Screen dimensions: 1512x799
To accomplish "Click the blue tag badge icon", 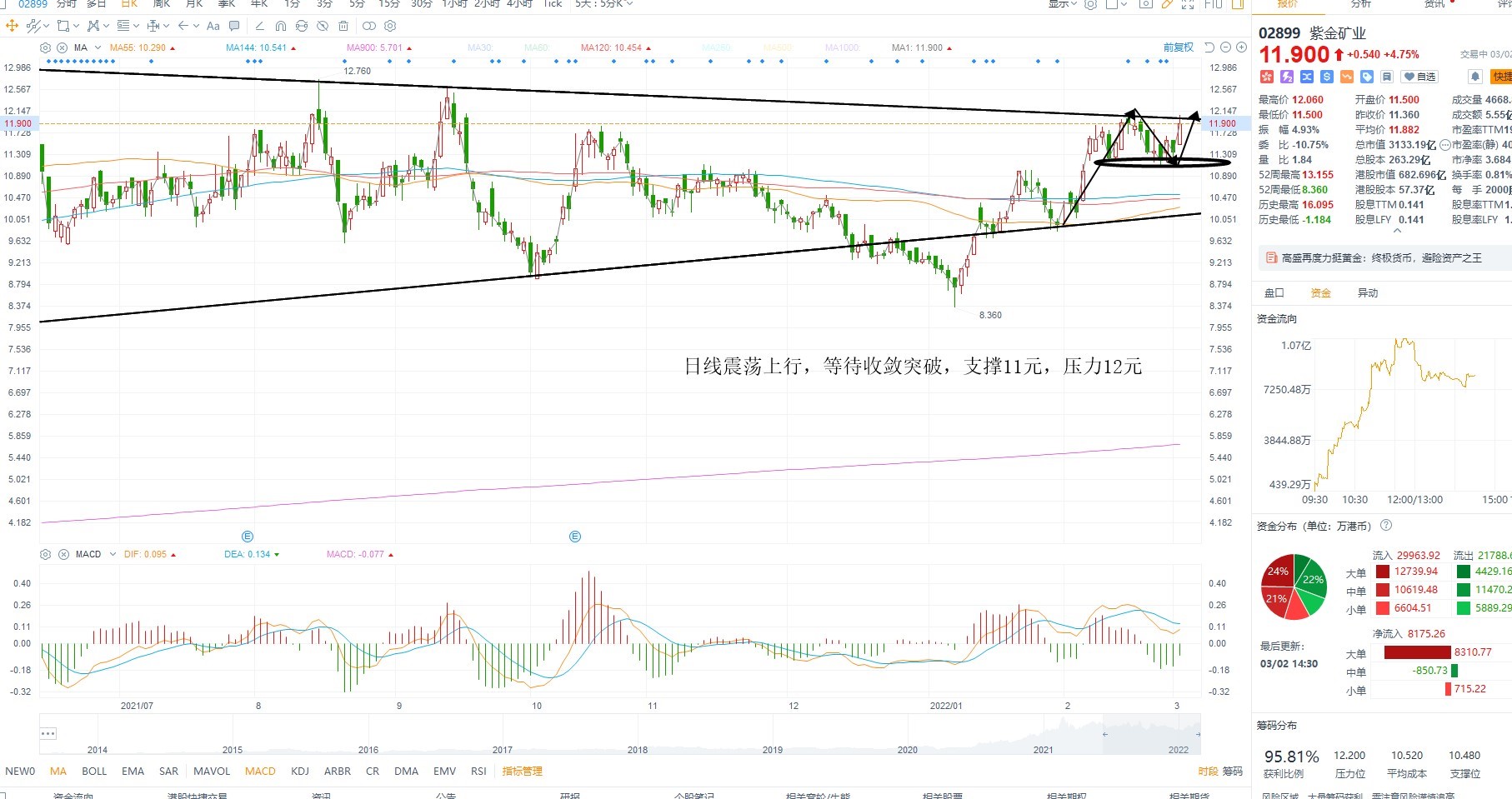I will tap(1367, 77).
